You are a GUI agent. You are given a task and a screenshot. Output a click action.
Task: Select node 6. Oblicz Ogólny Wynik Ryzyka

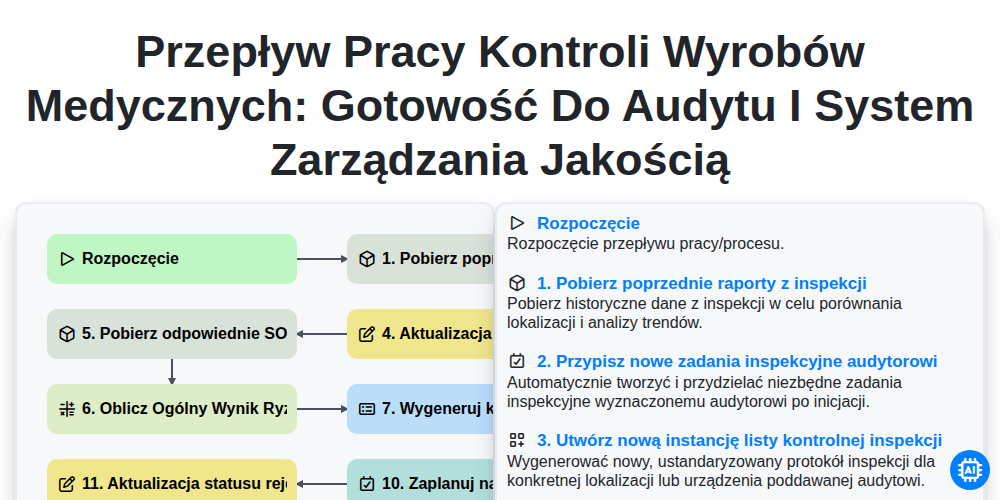point(172,409)
